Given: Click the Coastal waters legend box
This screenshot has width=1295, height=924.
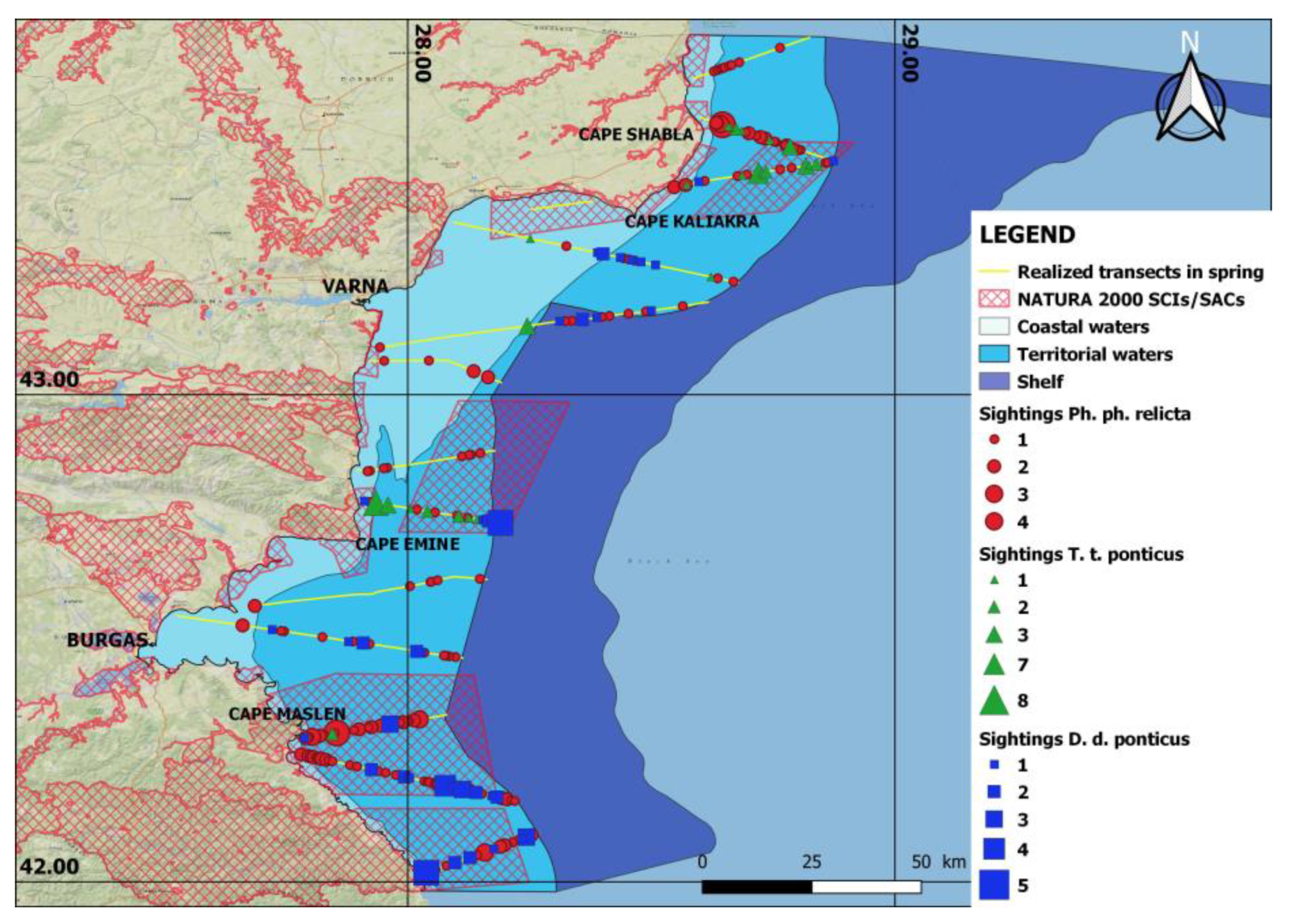Looking at the screenshot, I should [994, 327].
